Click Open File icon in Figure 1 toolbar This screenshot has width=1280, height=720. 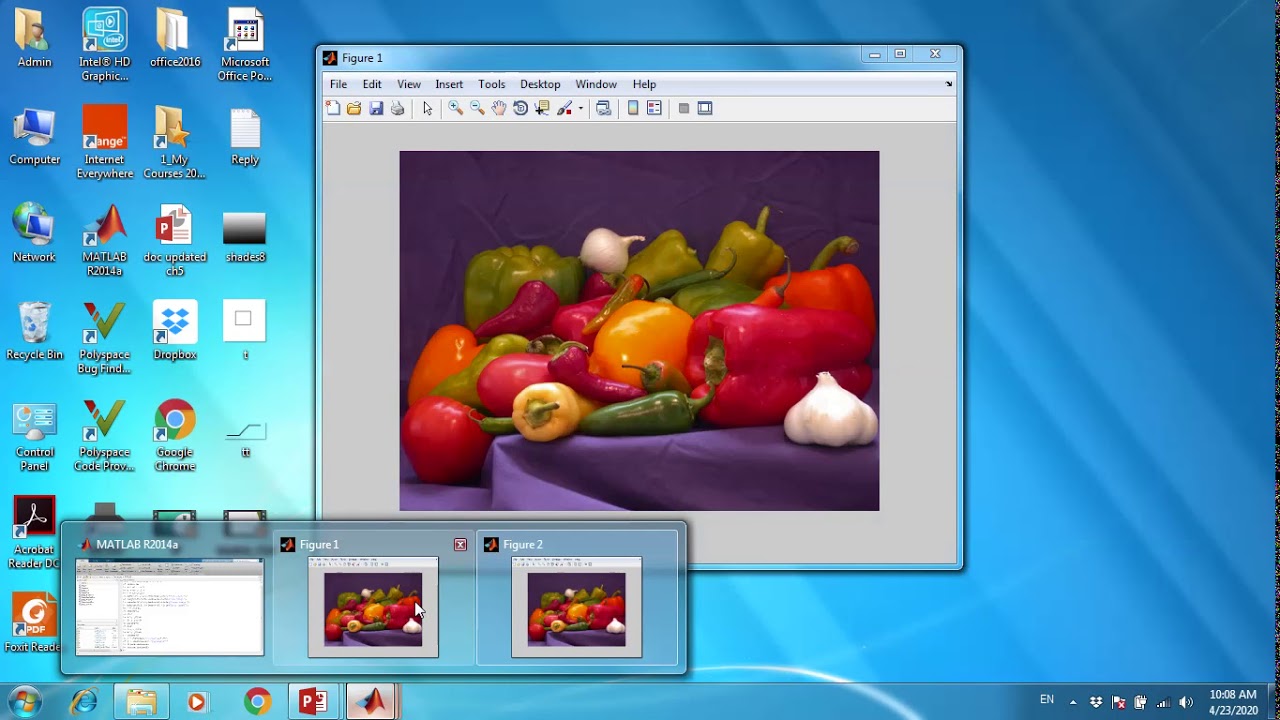[x=354, y=108]
